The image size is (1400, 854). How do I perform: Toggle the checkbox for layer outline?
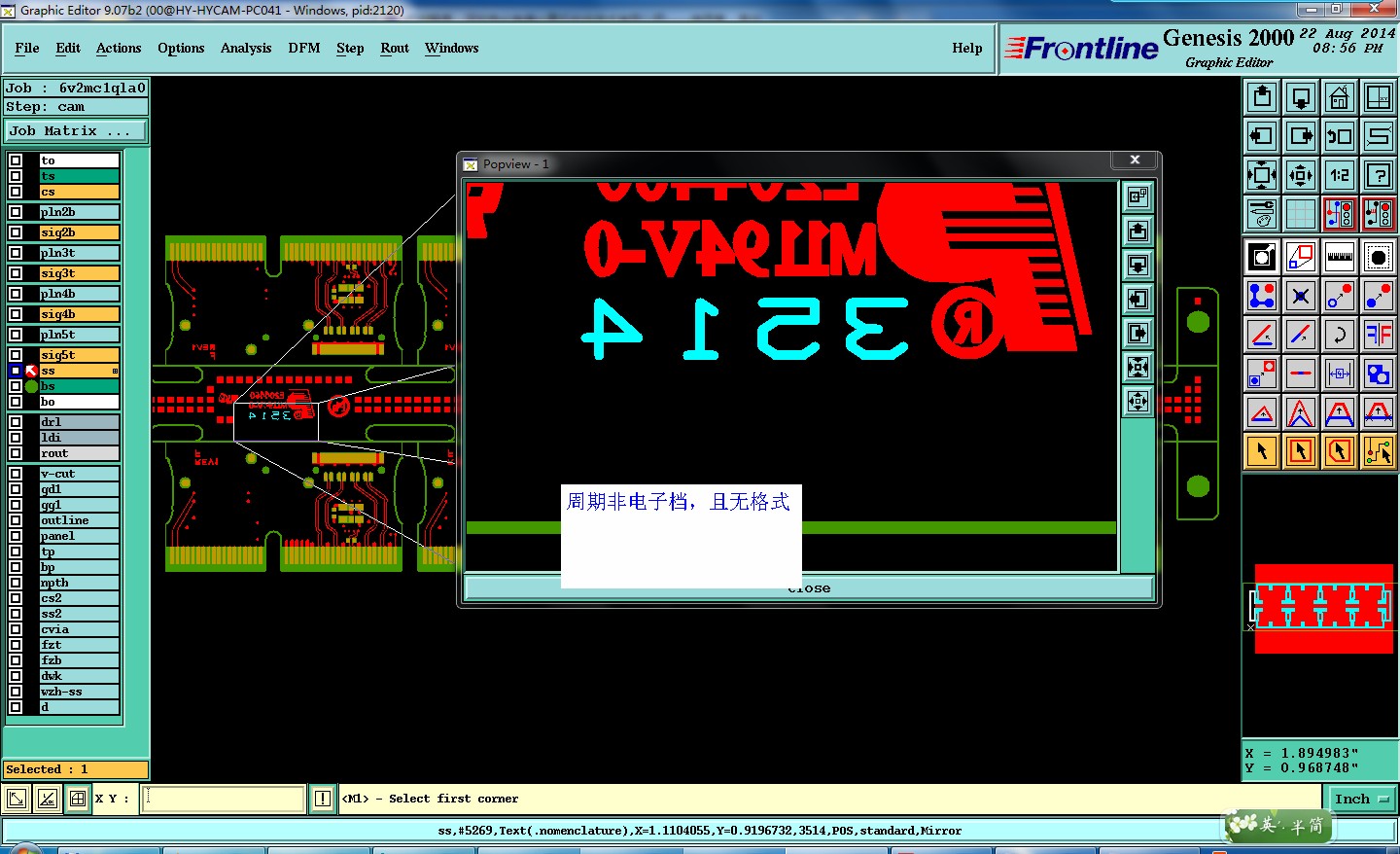coord(16,520)
